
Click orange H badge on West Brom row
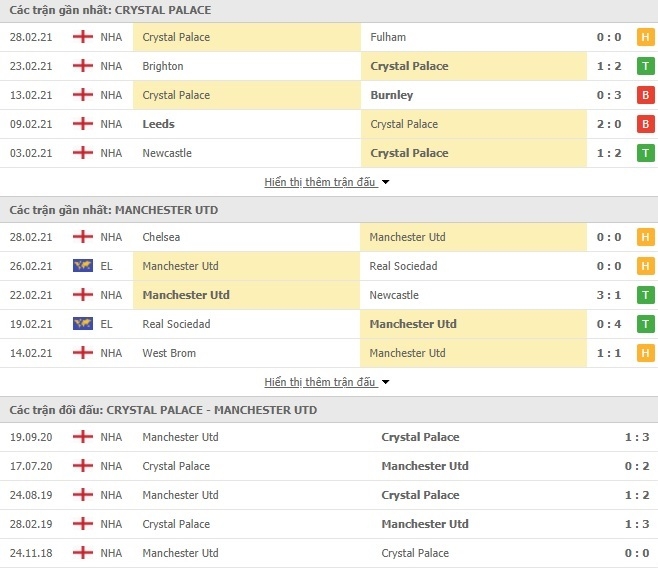[x=645, y=353]
